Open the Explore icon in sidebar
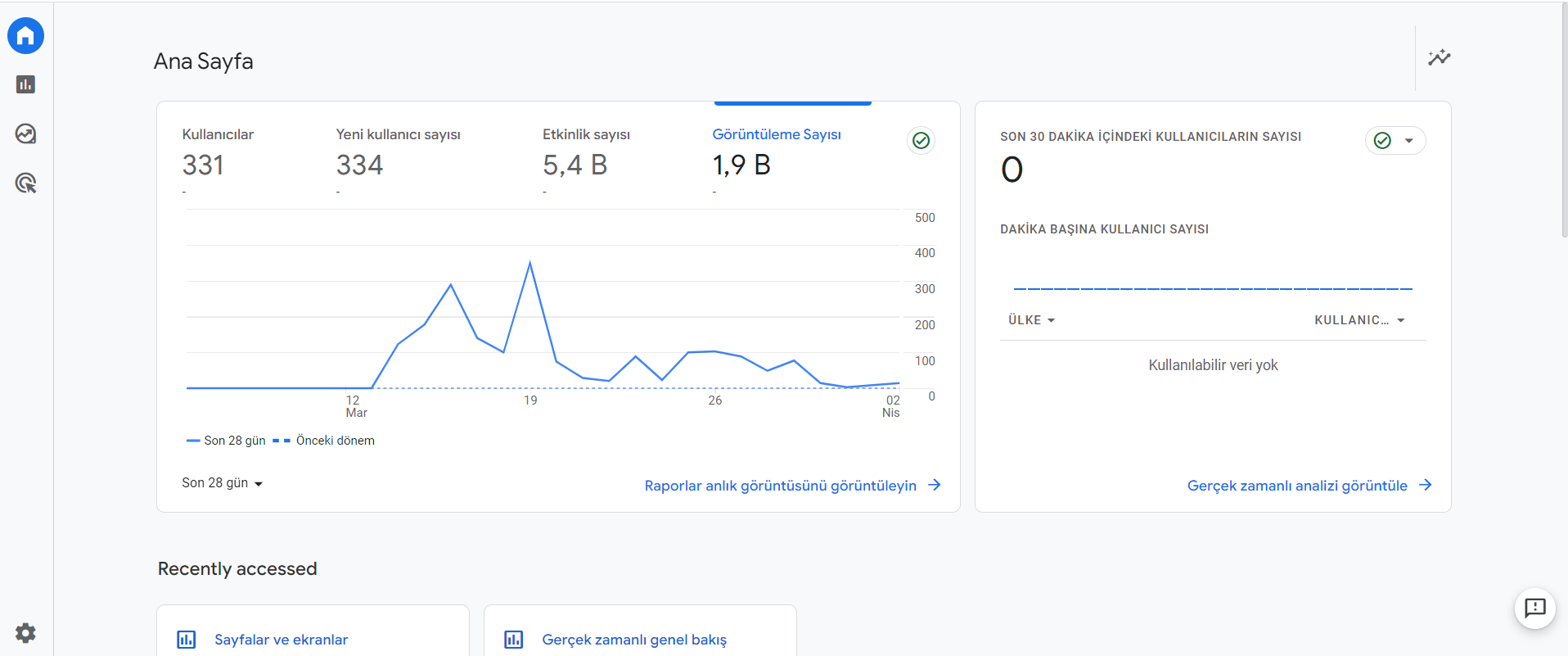Image resolution: width=1568 pixels, height=656 pixels. 25,133
